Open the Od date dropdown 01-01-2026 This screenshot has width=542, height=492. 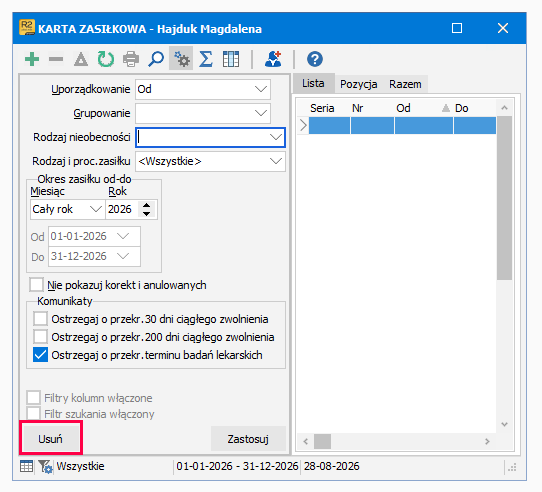[x=123, y=236]
